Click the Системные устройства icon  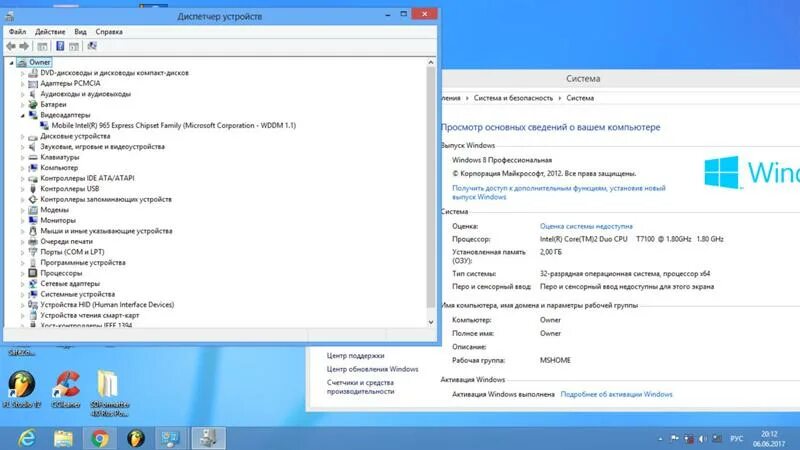point(33,294)
